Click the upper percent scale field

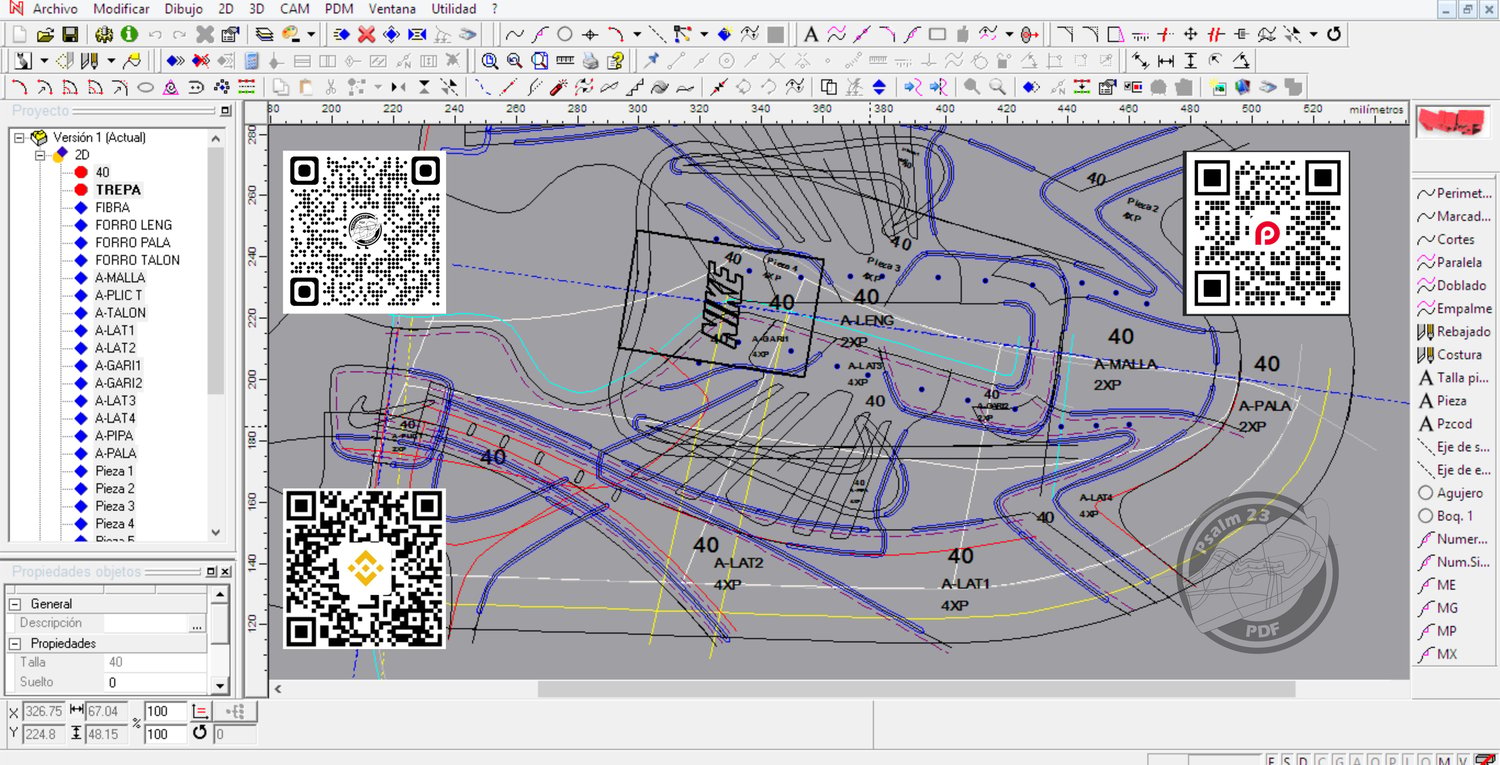pos(166,712)
